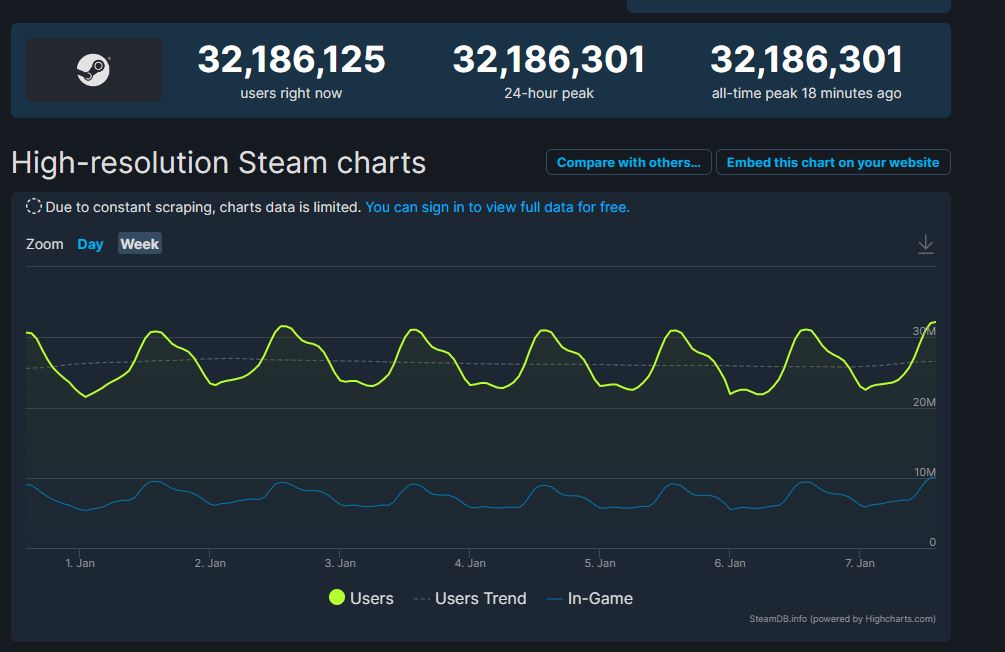Click the 4. Jan marker on the x-axis
The width and height of the screenshot is (1005, 652).
(x=470, y=563)
